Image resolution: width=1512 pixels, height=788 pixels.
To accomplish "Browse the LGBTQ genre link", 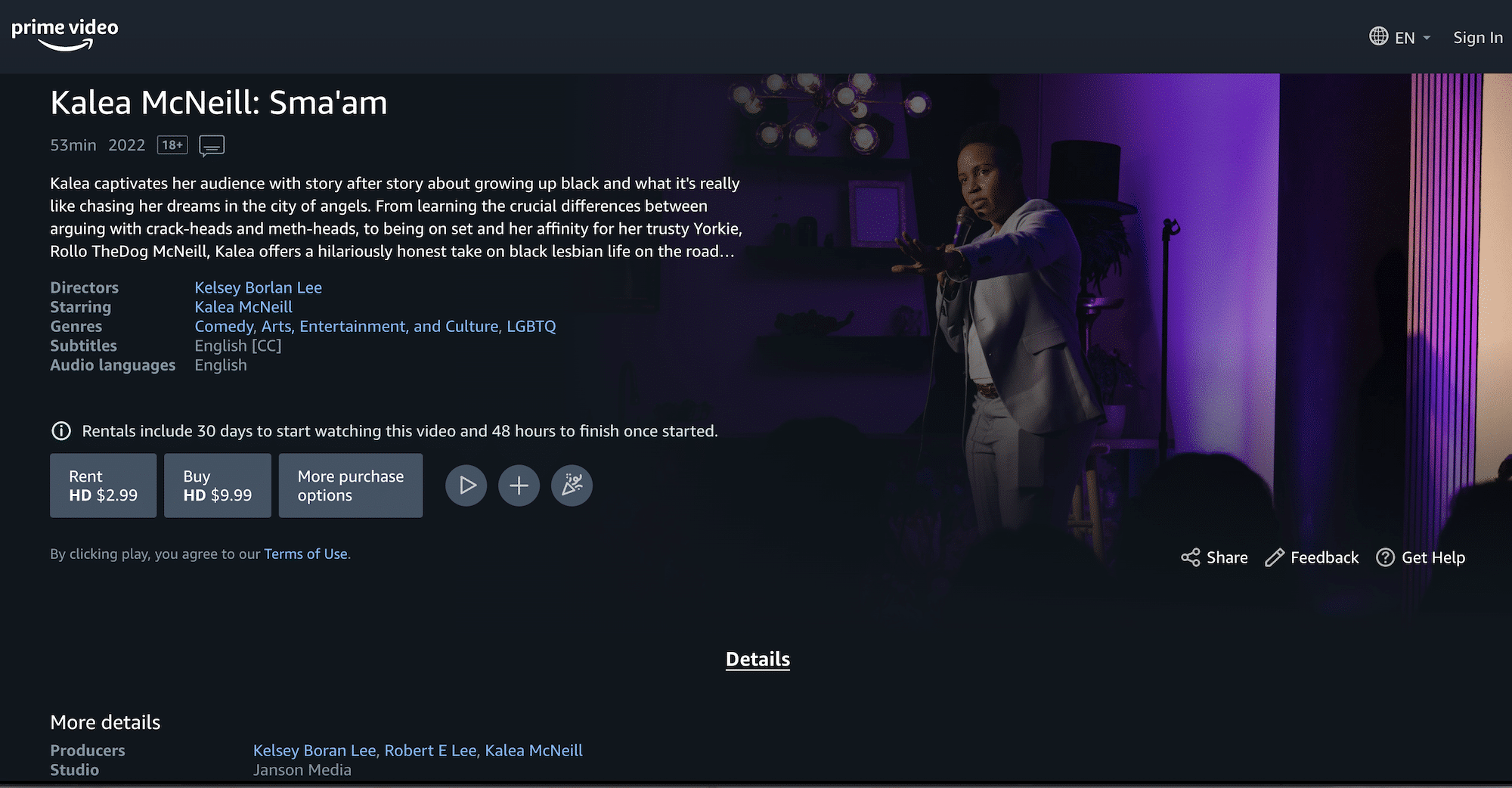I will (531, 326).
